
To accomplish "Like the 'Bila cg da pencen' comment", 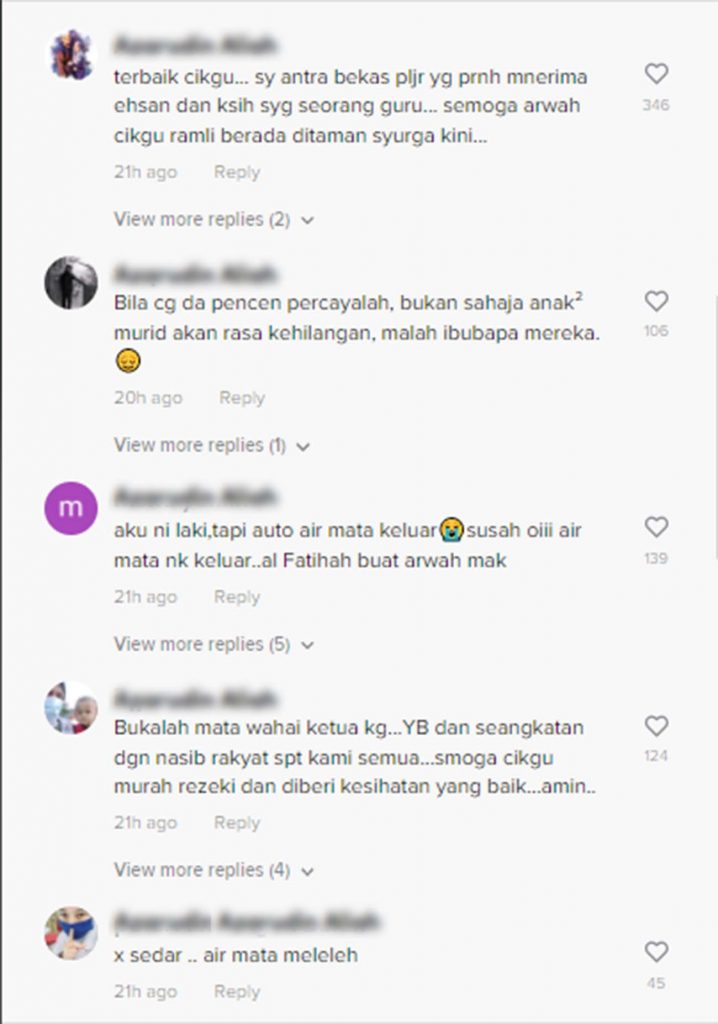I will tap(656, 301).
